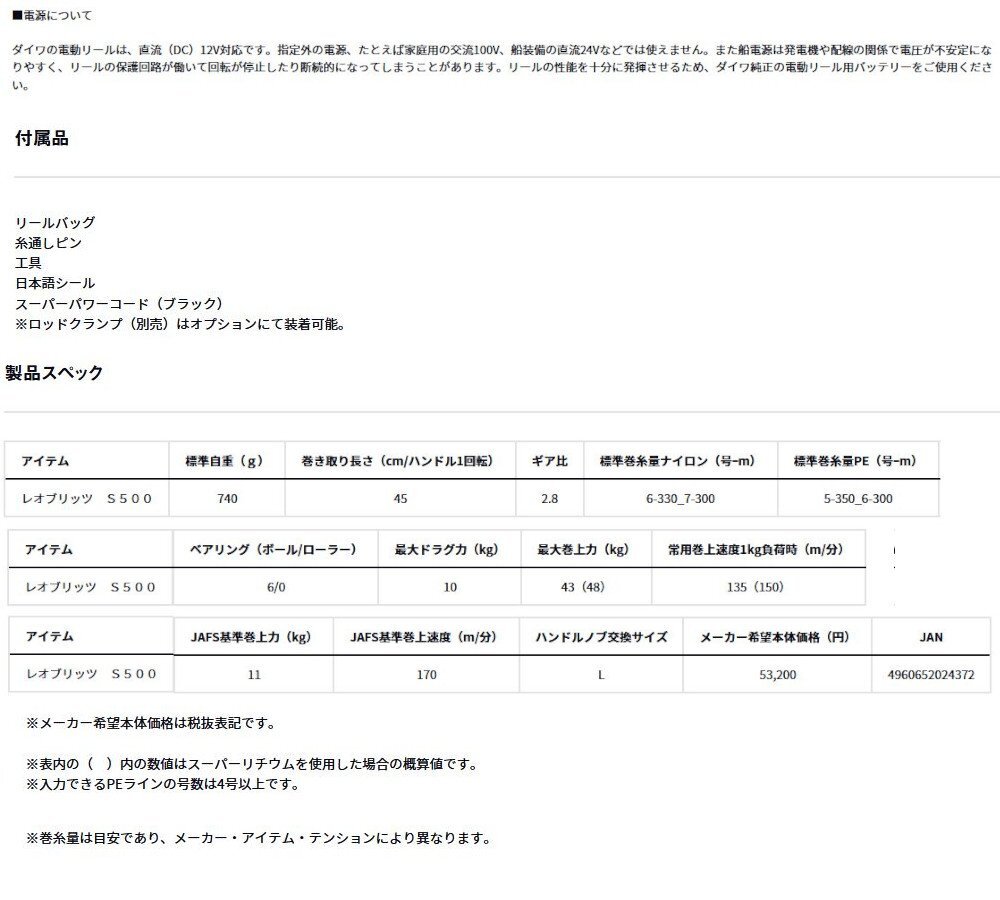Click the ■電源について section heading
Viewport: 1000px width, 900px height.
pyautogui.click(x=50, y=15)
